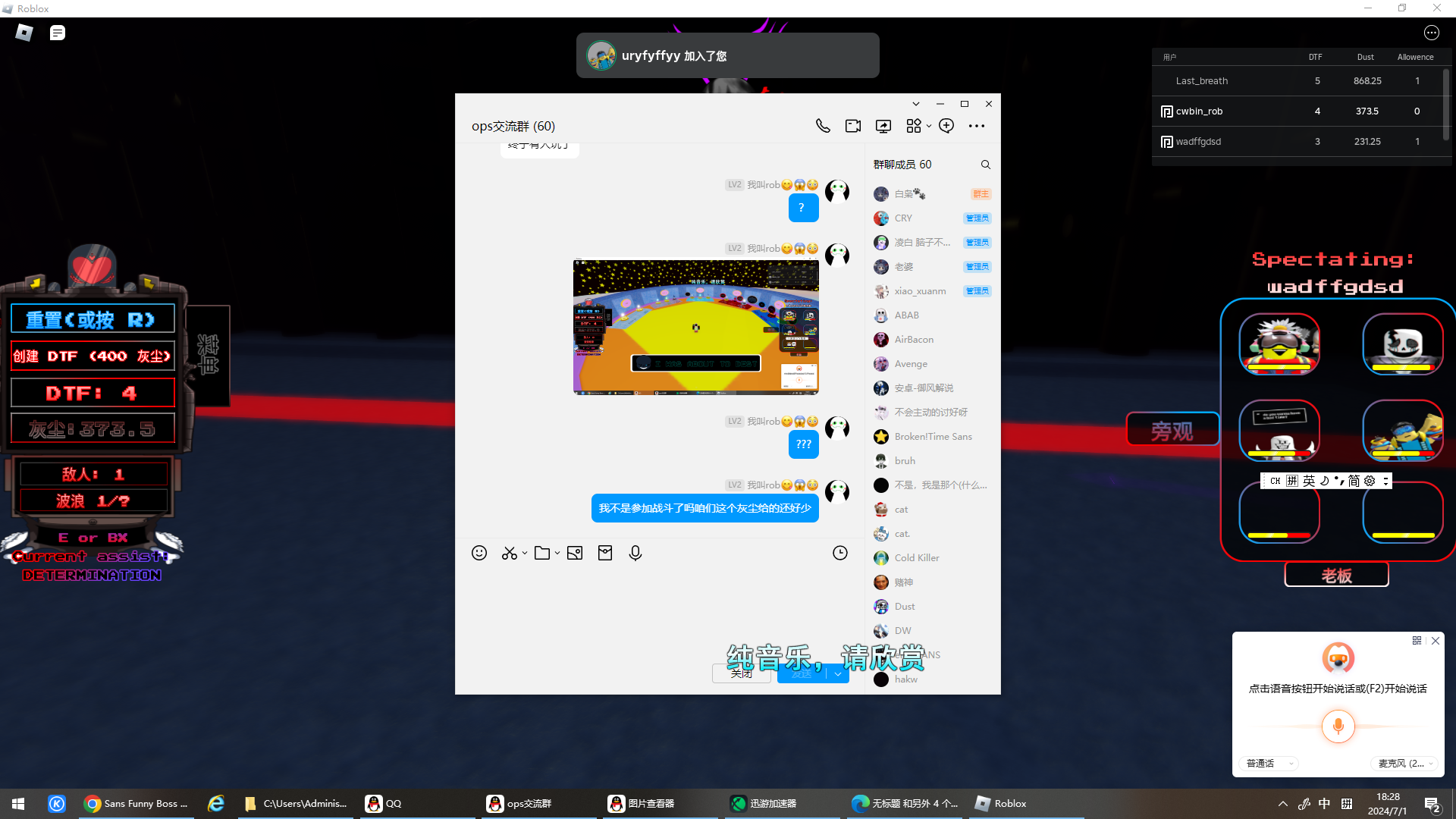
Task: Open Internet Explorer from the taskbar
Action: (x=216, y=804)
